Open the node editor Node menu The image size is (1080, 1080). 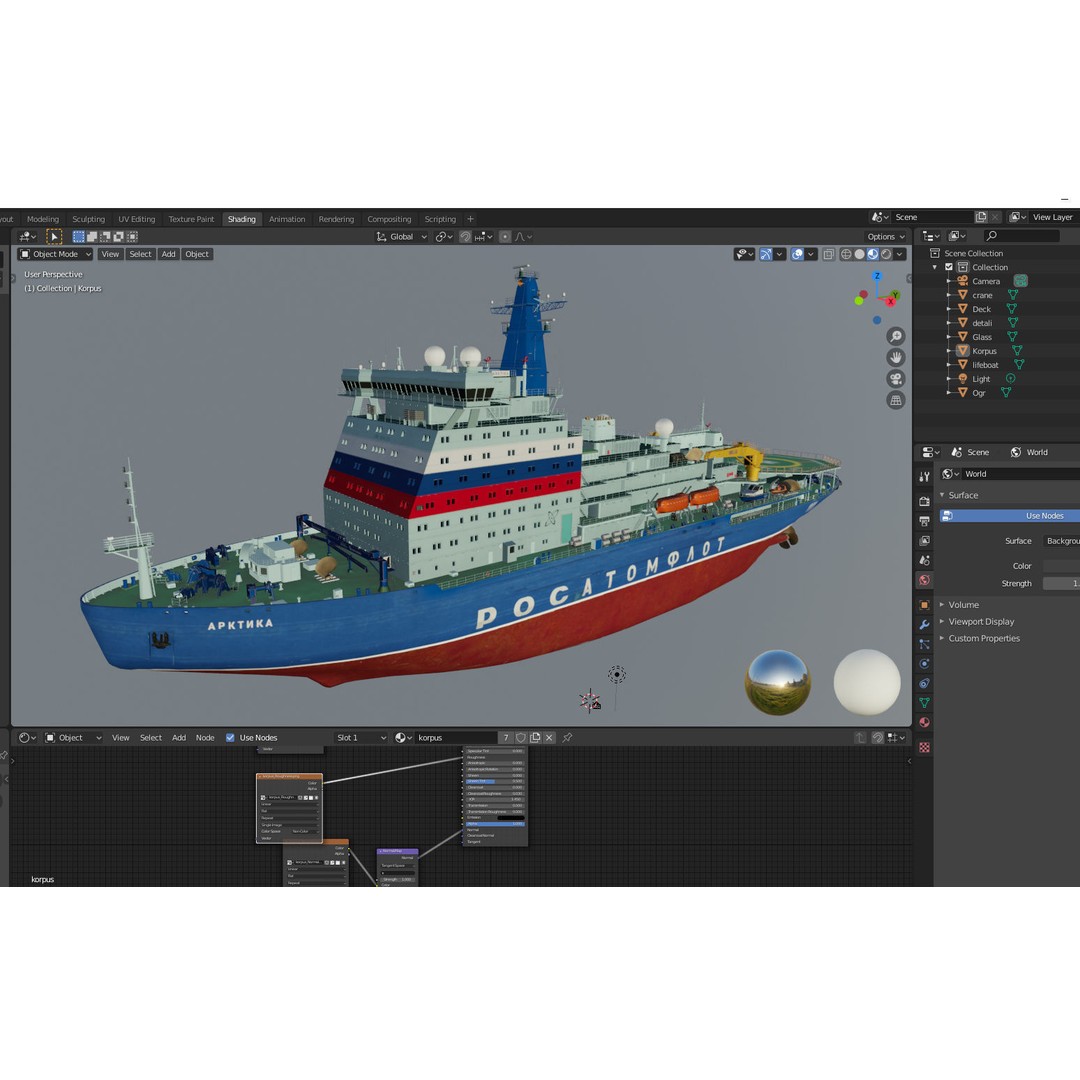205,738
